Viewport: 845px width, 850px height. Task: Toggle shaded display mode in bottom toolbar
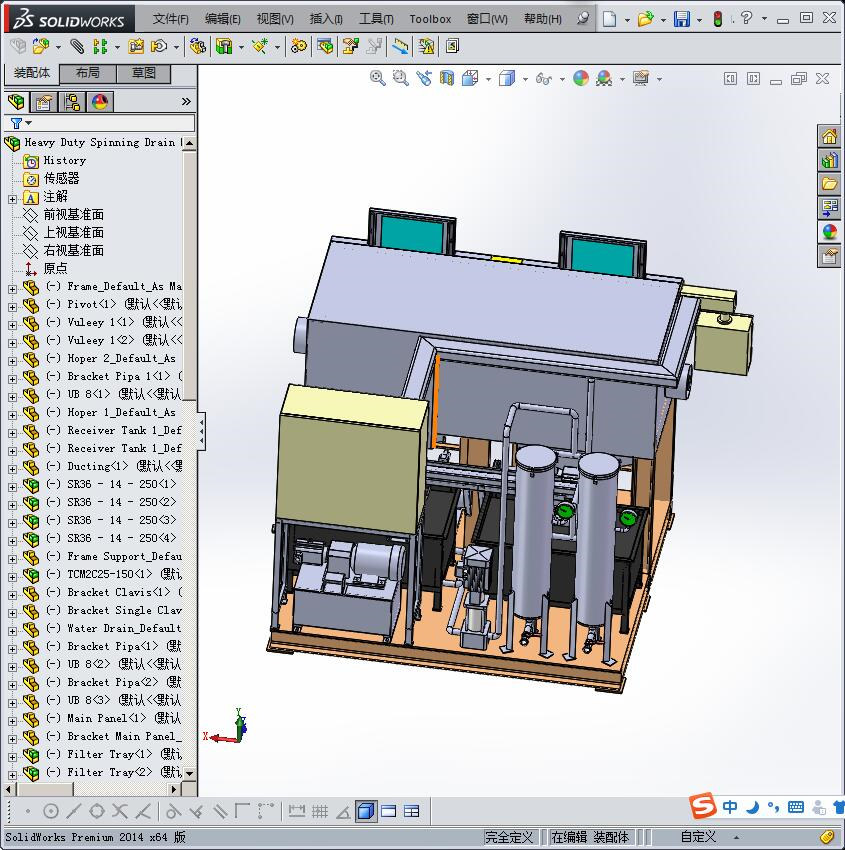pos(366,811)
